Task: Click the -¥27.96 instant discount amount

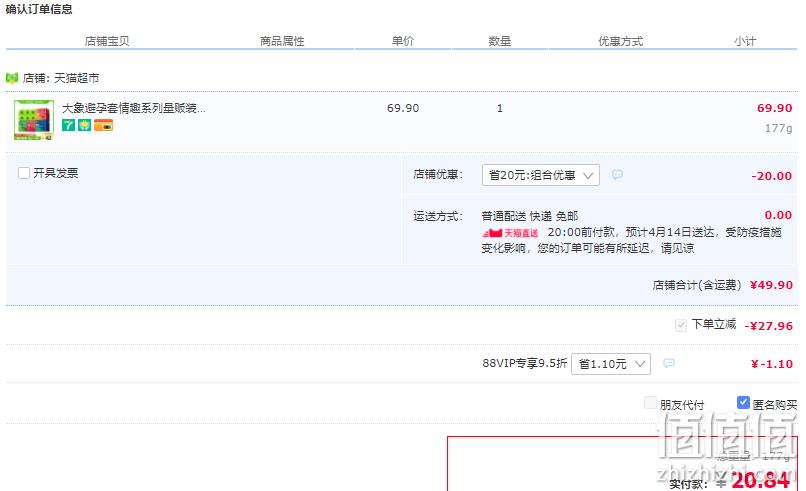Action: [x=768, y=326]
